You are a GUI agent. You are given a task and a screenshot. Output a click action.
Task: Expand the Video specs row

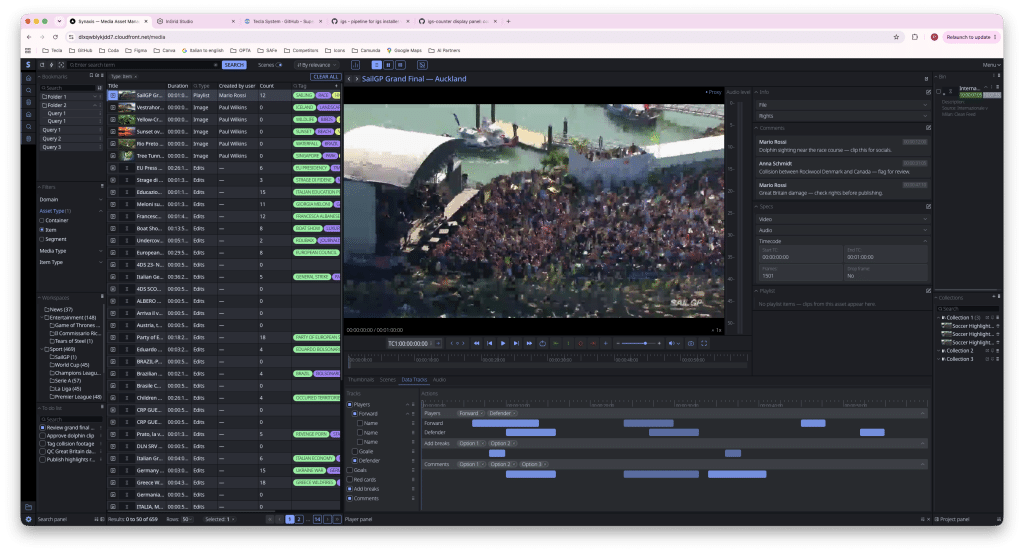click(842, 219)
